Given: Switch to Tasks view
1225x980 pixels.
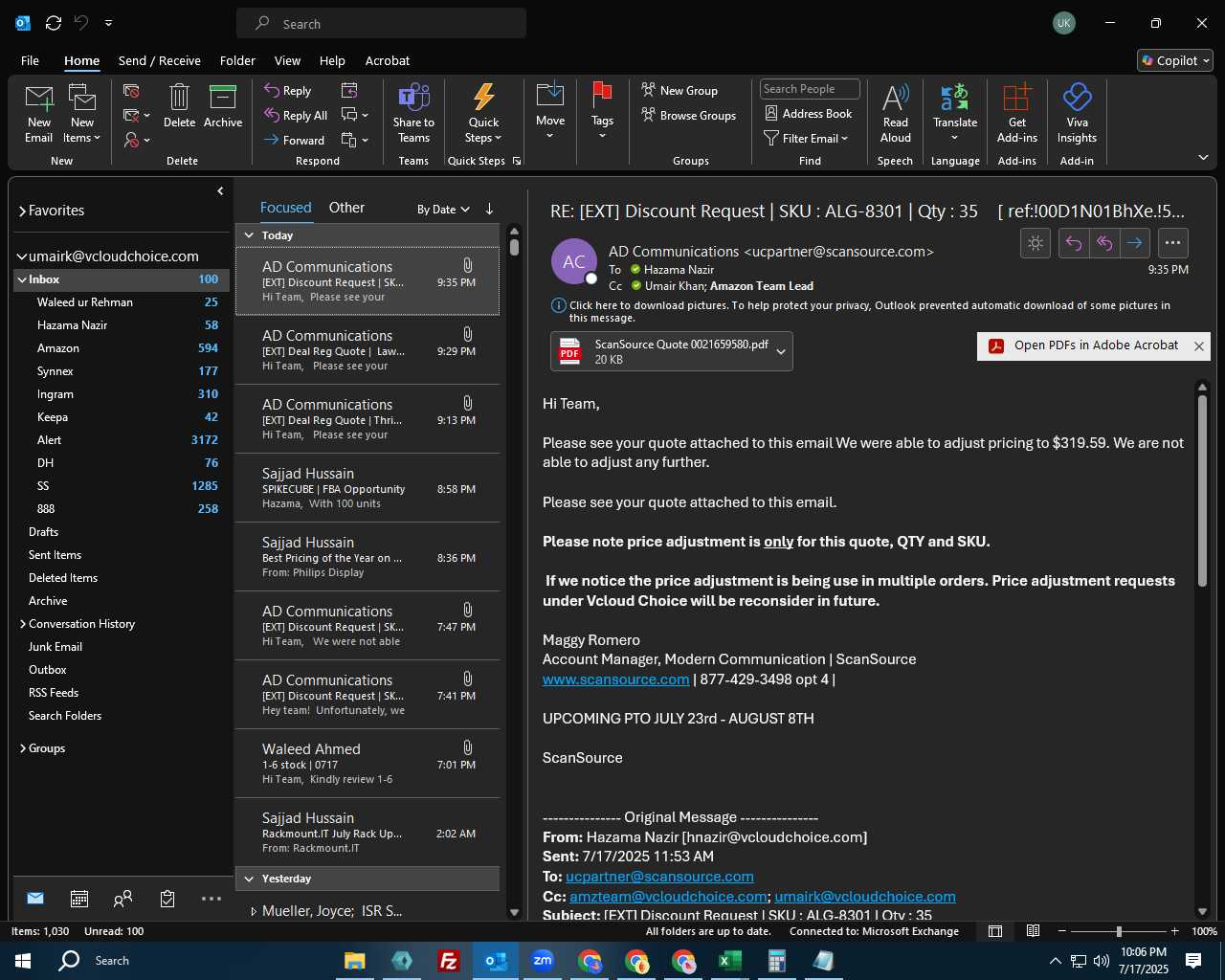Looking at the screenshot, I should click(167, 899).
